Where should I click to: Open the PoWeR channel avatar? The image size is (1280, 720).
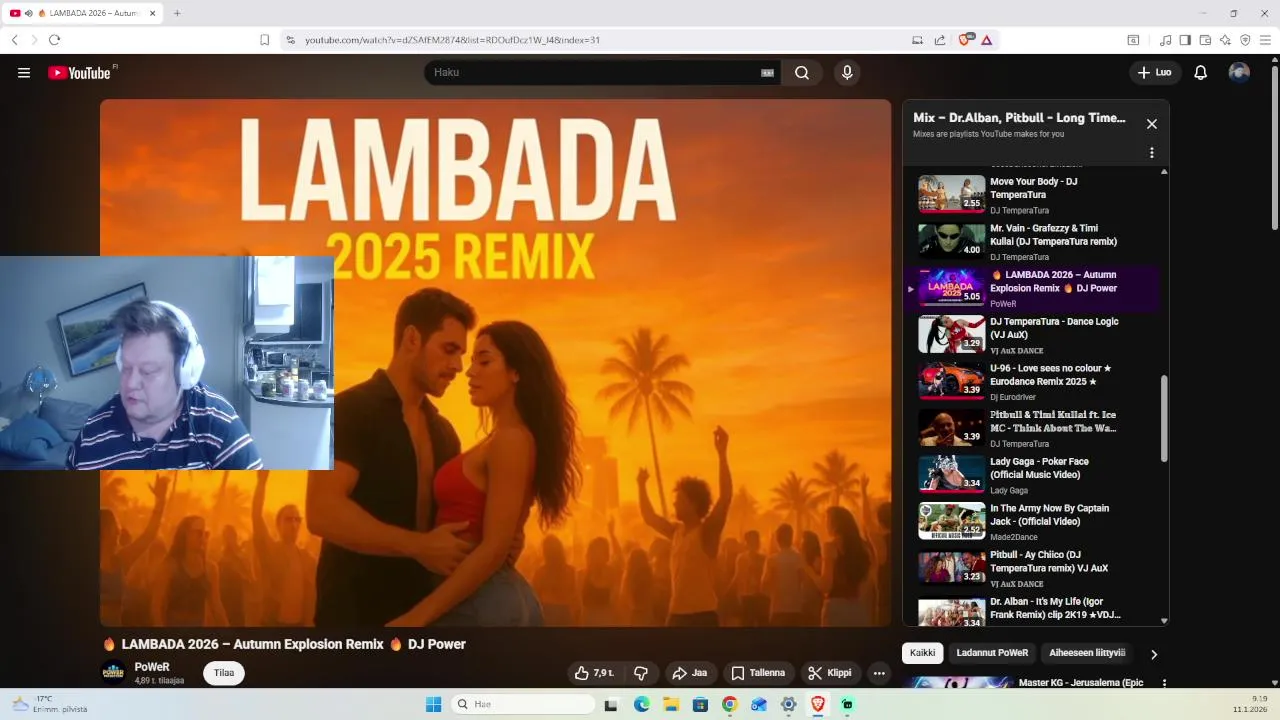[x=114, y=672]
